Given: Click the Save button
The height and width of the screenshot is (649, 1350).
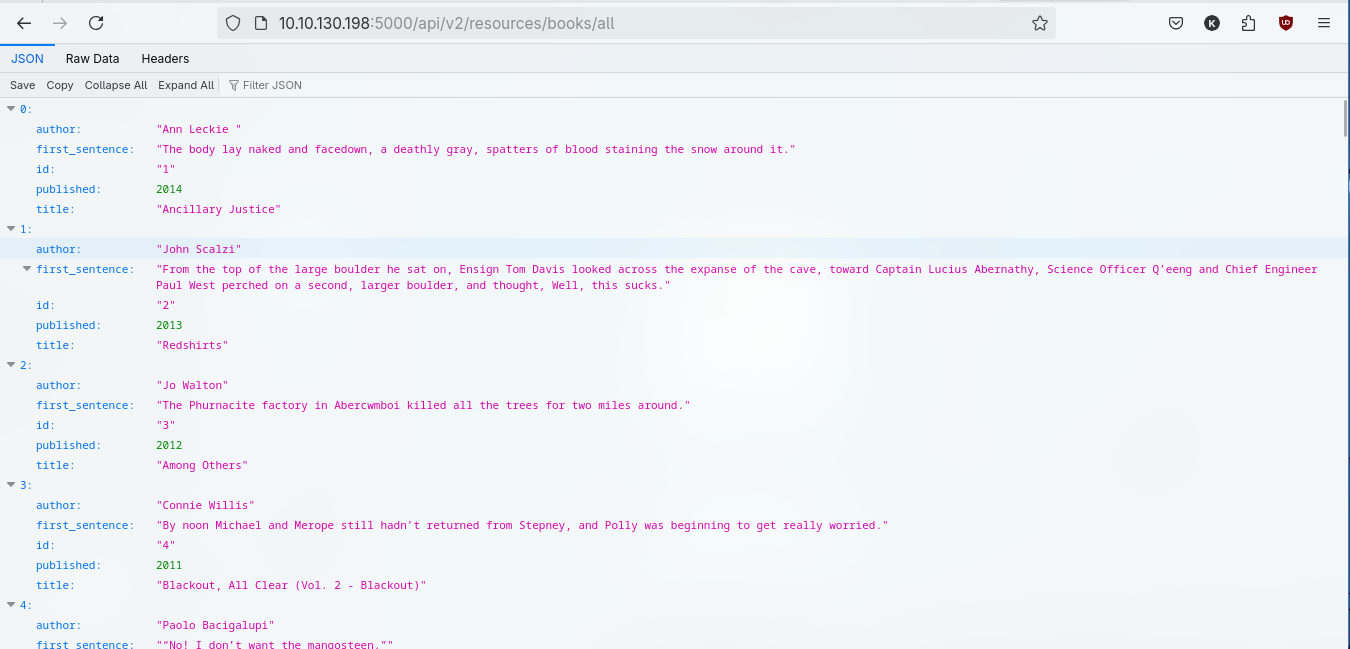Looking at the screenshot, I should (22, 85).
